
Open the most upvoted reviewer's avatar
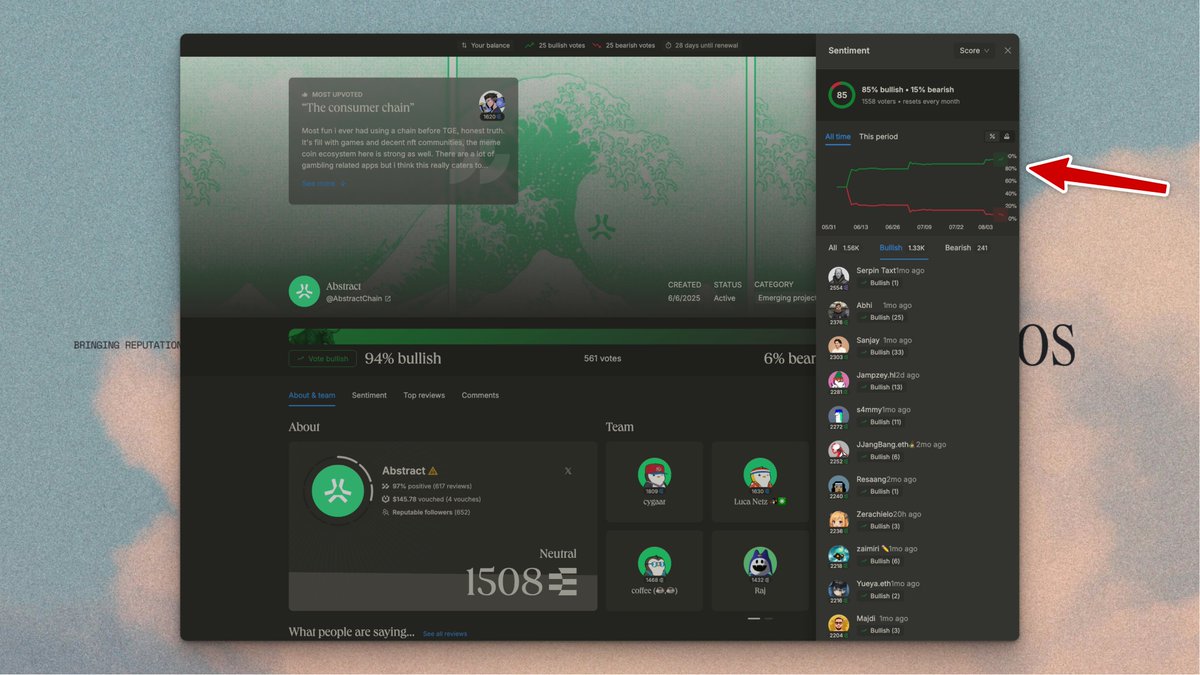(x=491, y=103)
